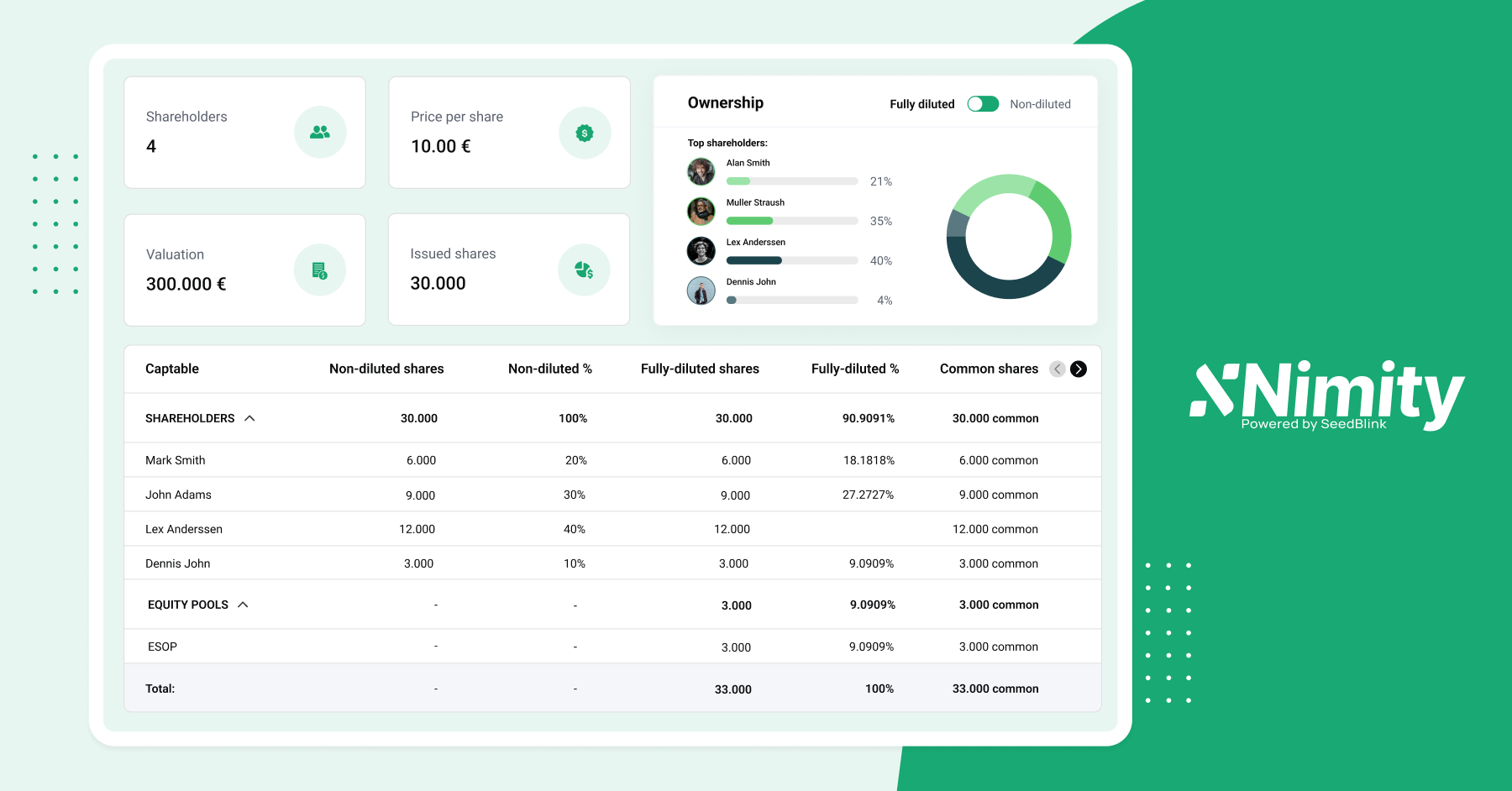Click the Issued shares pie icon
Screen dimensions: 1512x791
(x=584, y=270)
